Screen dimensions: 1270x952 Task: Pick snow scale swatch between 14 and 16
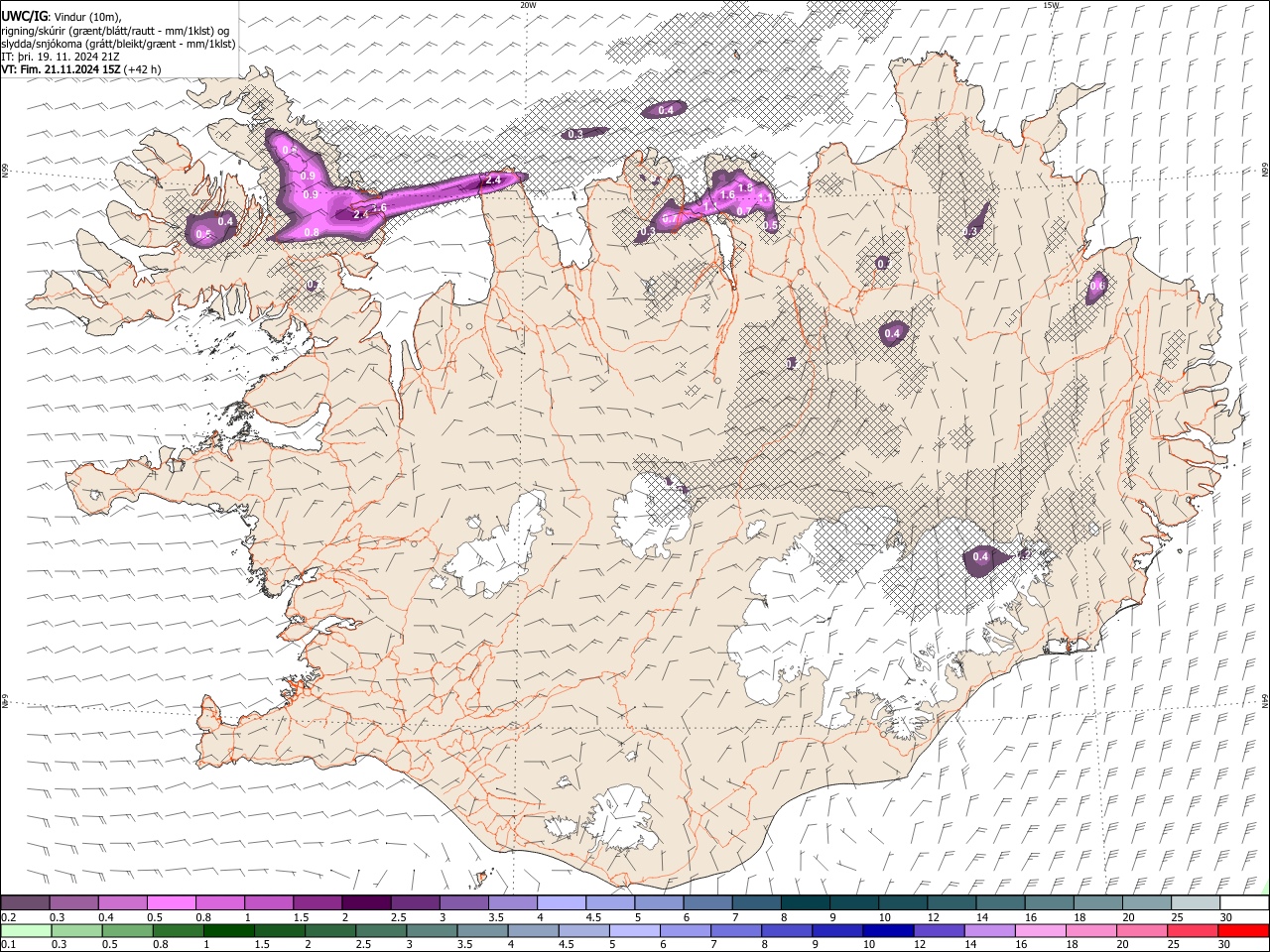pyautogui.click(x=1001, y=902)
